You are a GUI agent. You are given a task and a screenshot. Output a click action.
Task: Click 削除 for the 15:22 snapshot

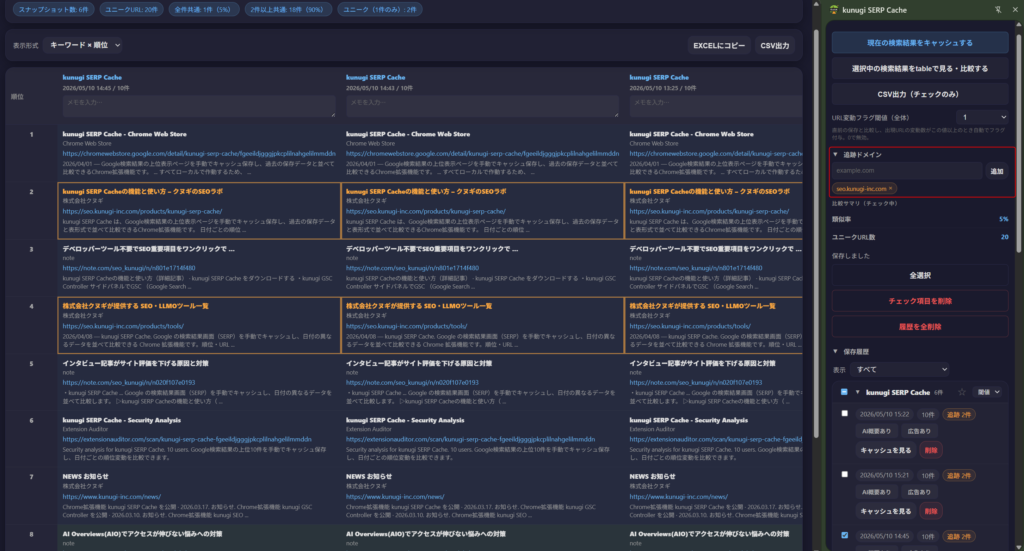click(x=931, y=450)
